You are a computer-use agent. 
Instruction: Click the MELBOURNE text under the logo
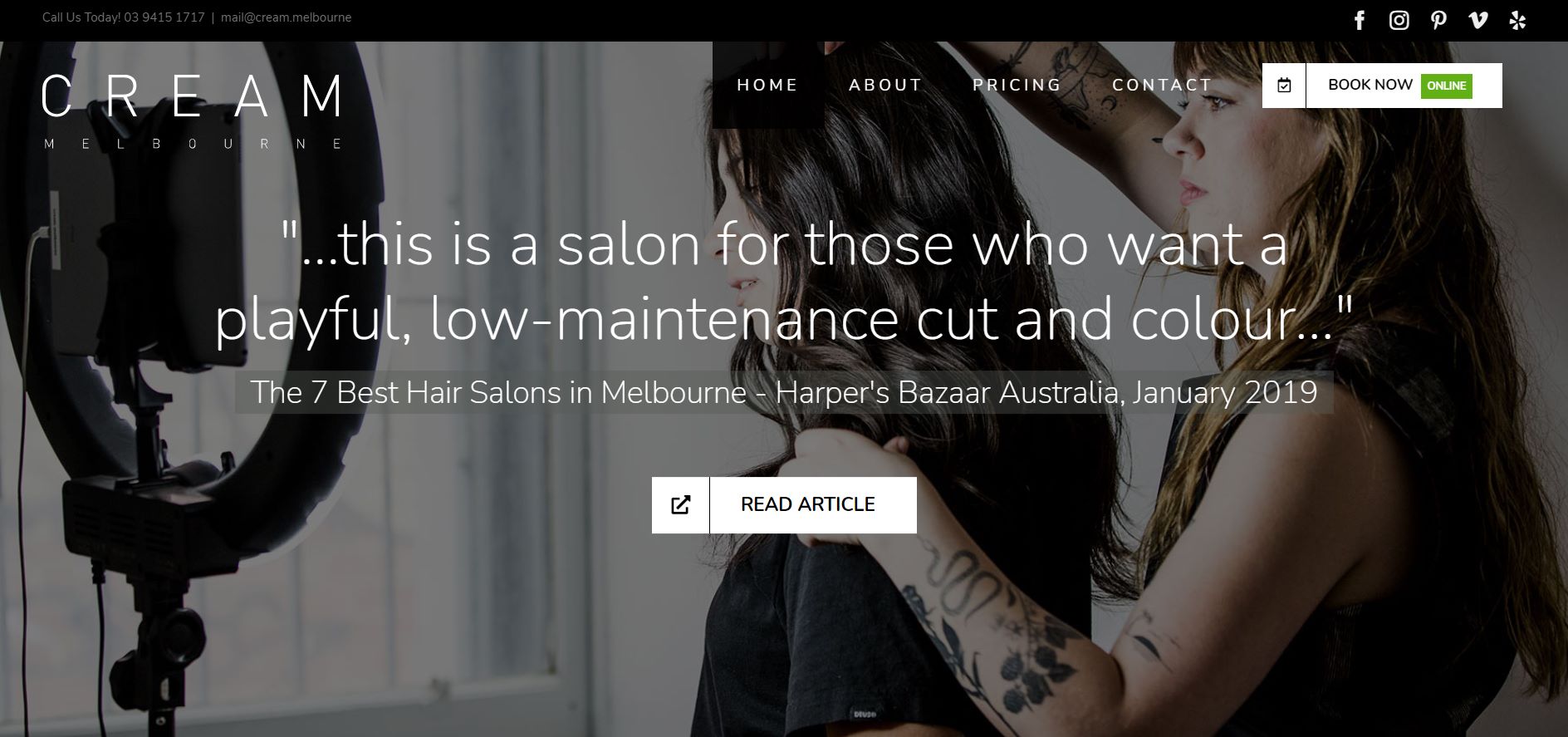(x=192, y=144)
